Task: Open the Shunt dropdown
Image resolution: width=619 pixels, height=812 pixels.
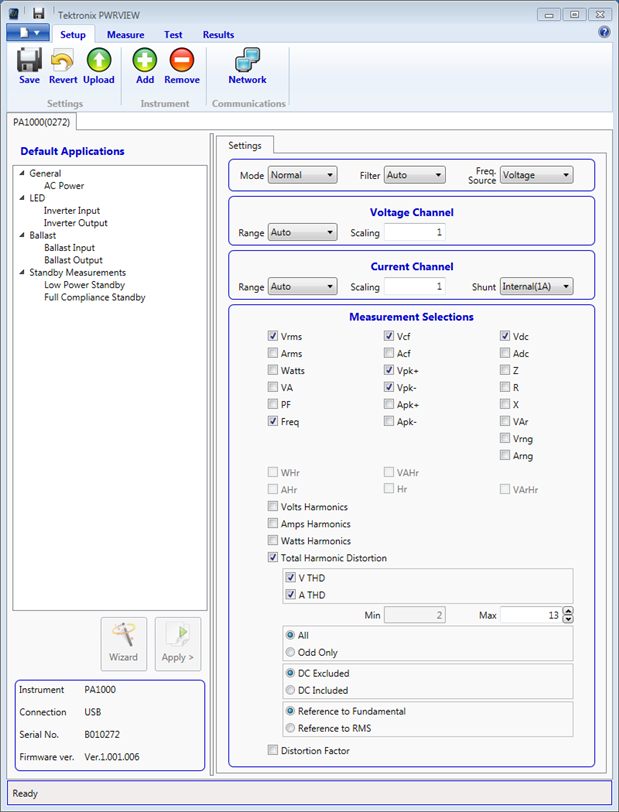Action: pos(536,286)
